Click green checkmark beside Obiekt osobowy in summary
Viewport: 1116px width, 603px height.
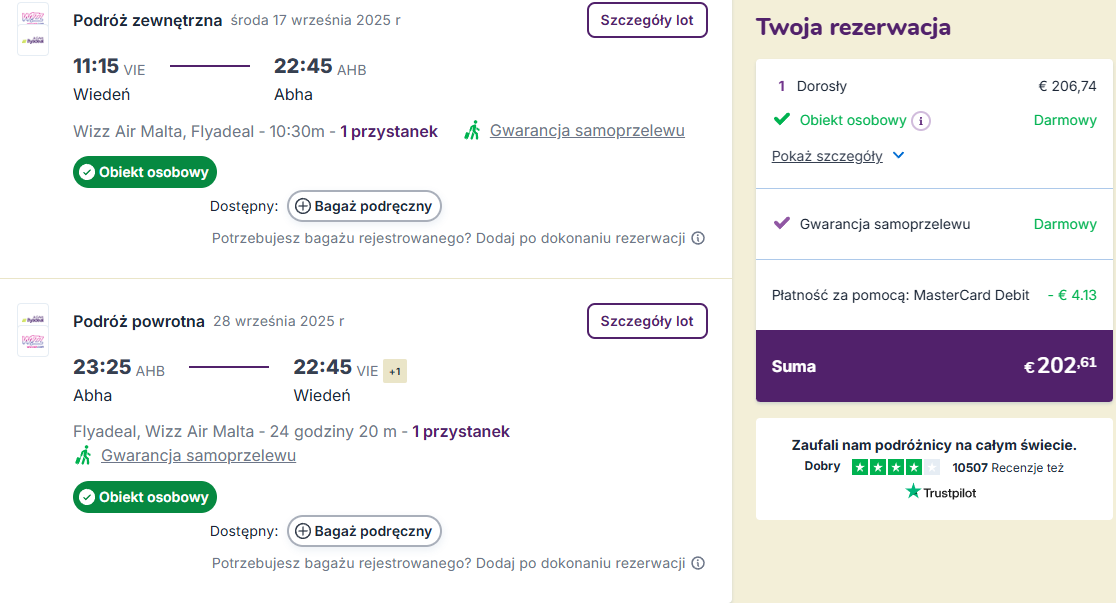click(x=781, y=119)
